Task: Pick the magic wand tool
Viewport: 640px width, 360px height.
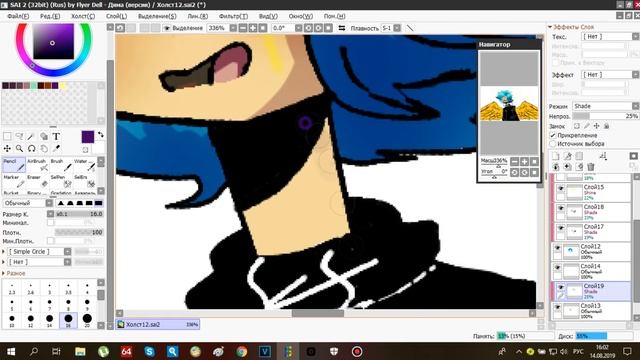Action: tap(31, 136)
